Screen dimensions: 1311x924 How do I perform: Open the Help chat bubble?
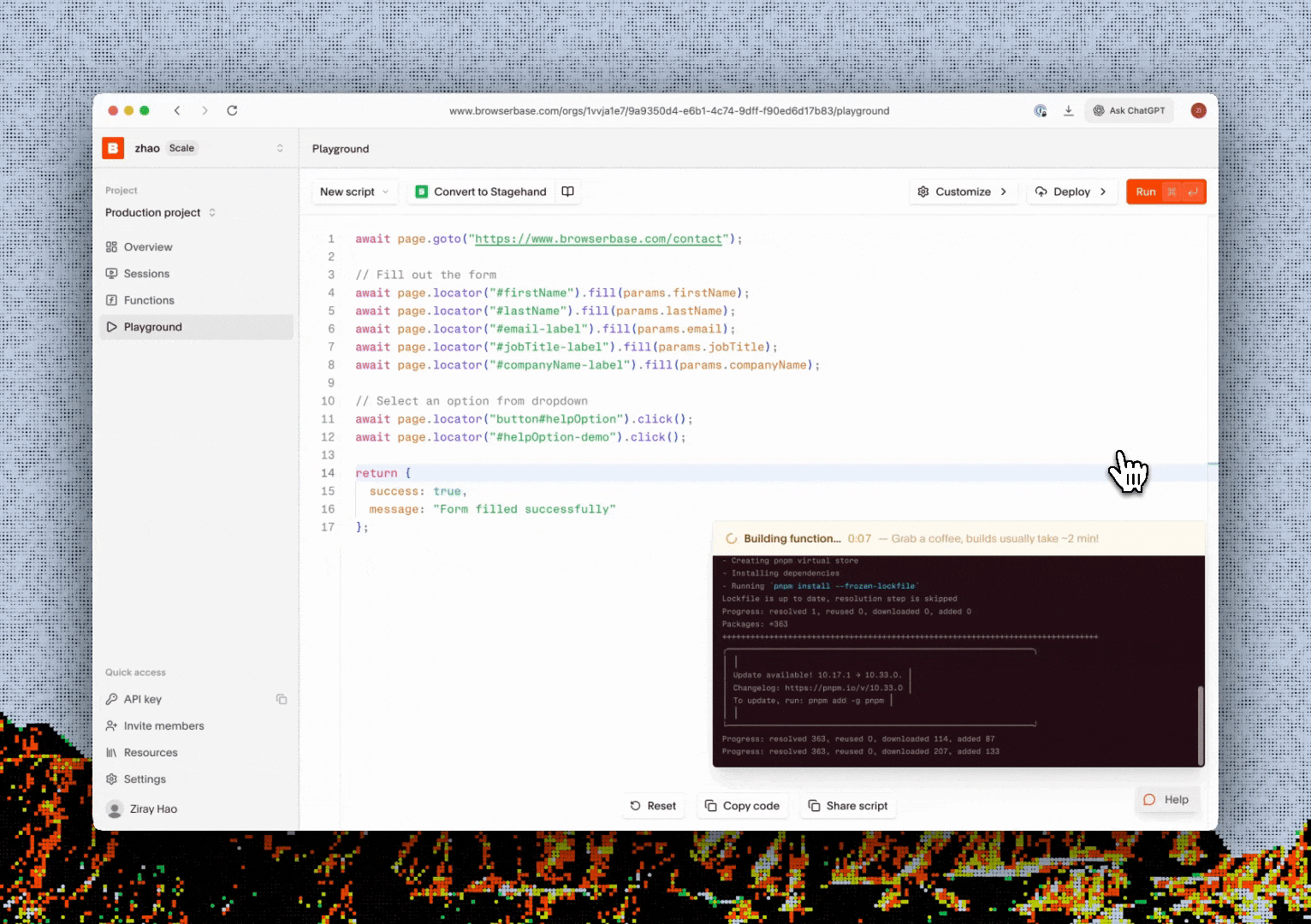coord(1166,800)
